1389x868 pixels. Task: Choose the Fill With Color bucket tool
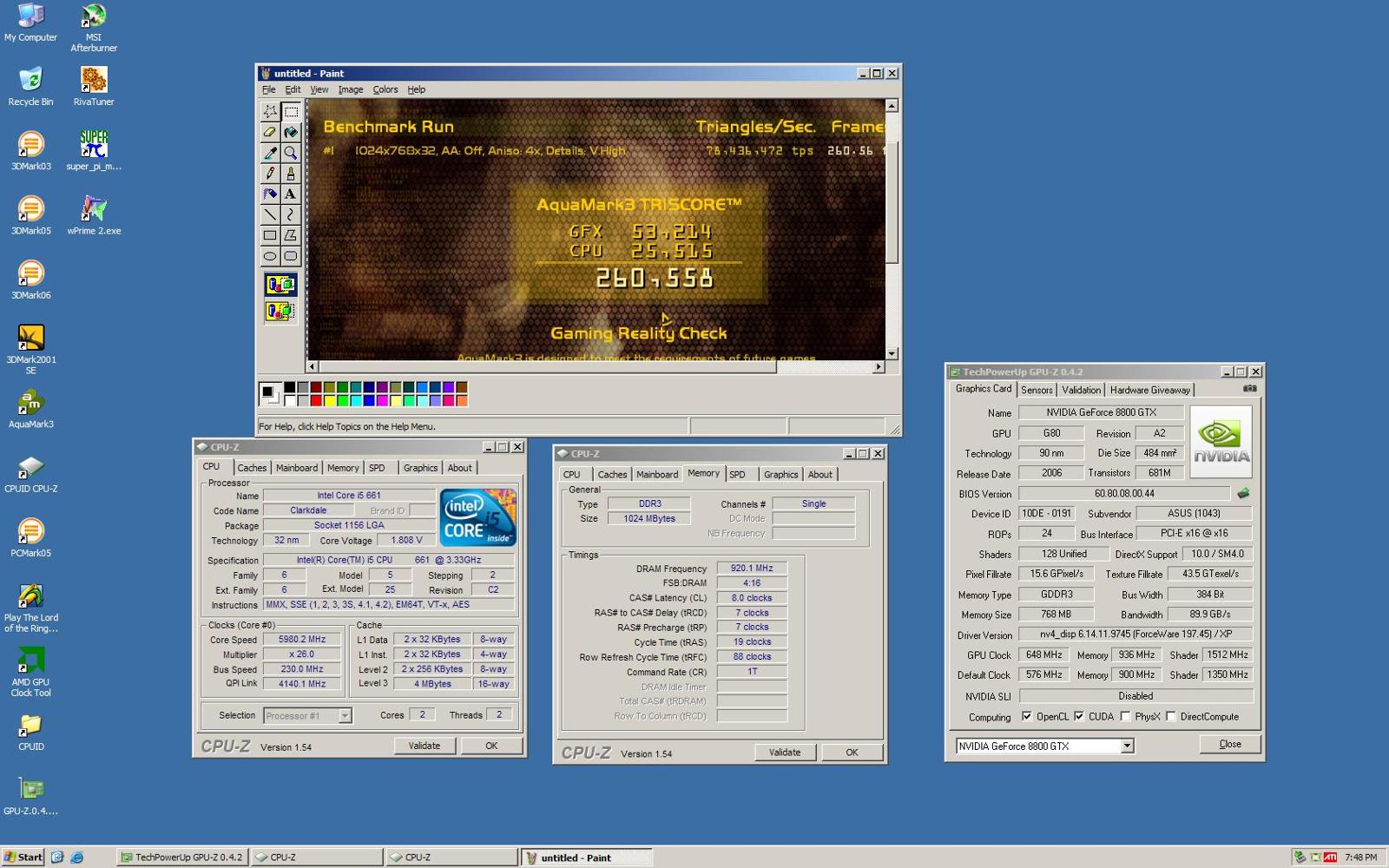[x=291, y=132]
